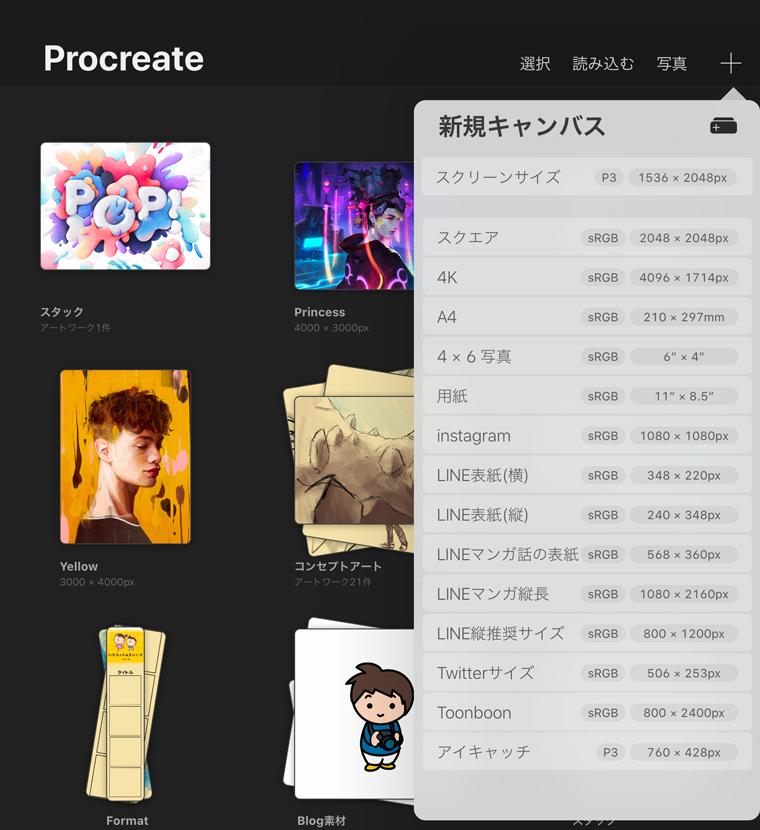Open the custom canvas creation icon

click(723, 126)
